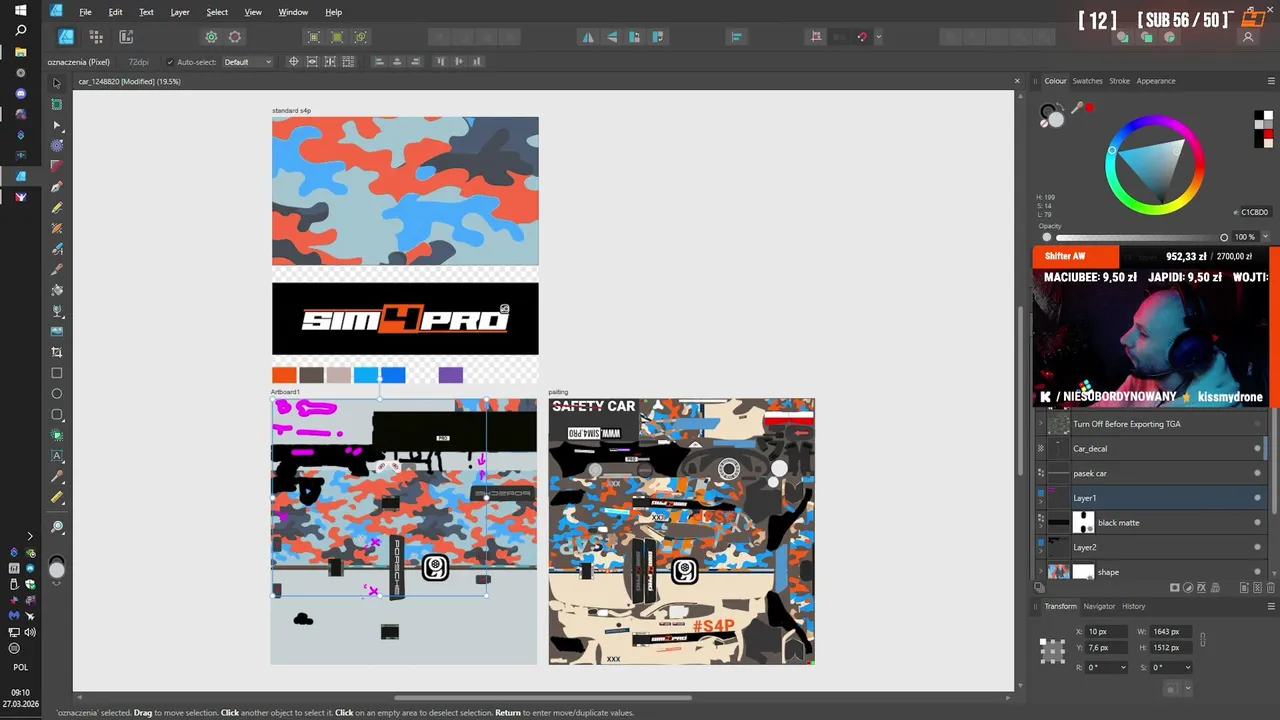Open the Layer menu
Image resolution: width=1280 pixels, height=720 pixels.
tap(180, 12)
